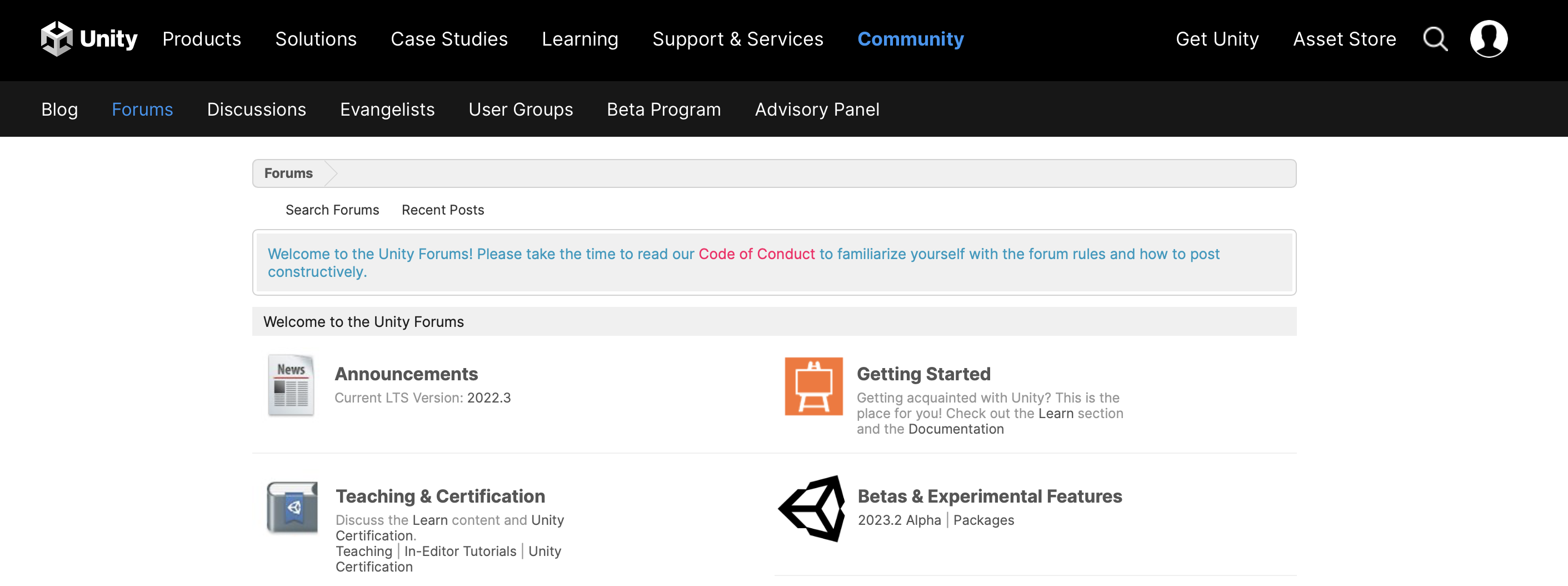Open the Documentation link

(956, 428)
